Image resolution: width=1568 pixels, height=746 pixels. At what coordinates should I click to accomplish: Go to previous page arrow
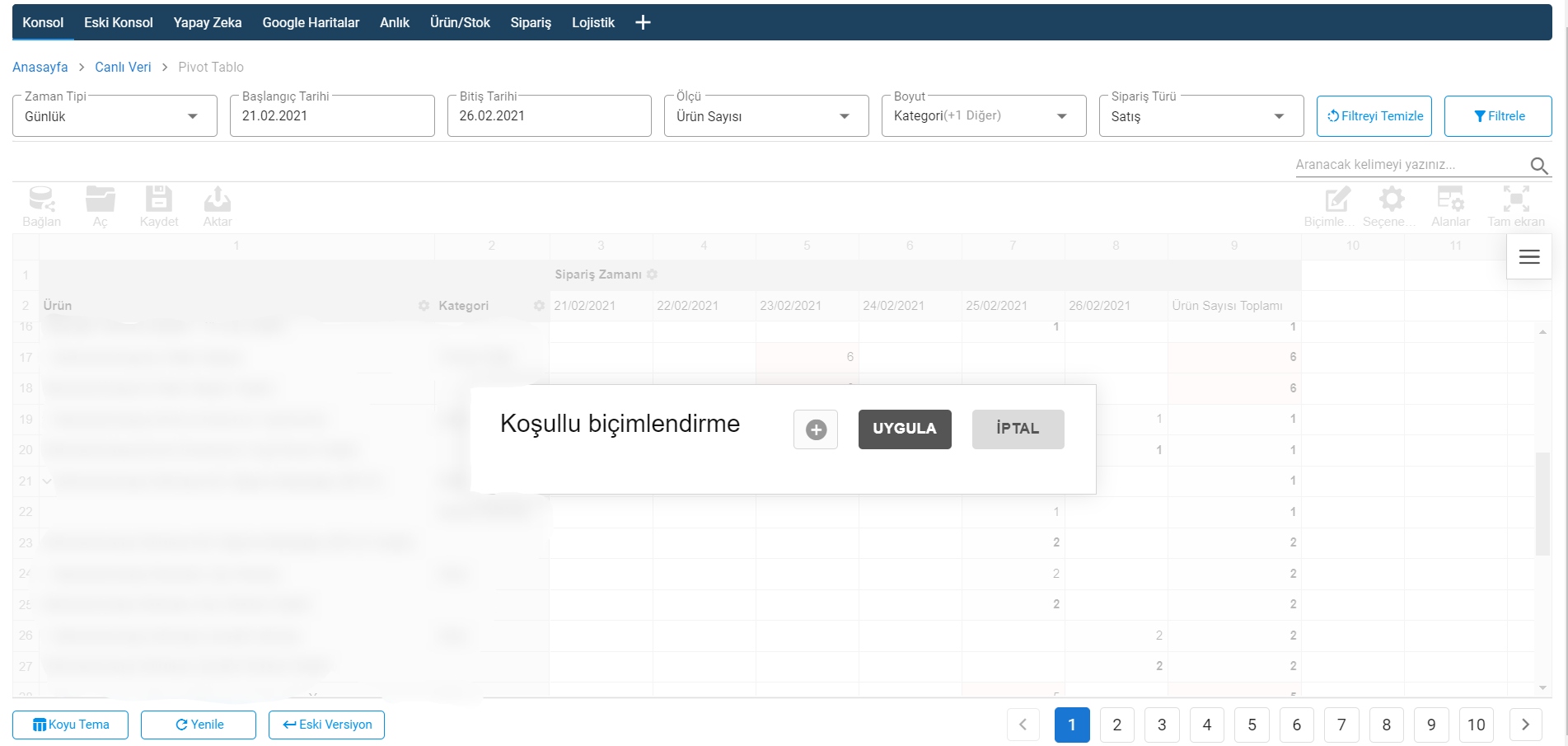(1023, 725)
